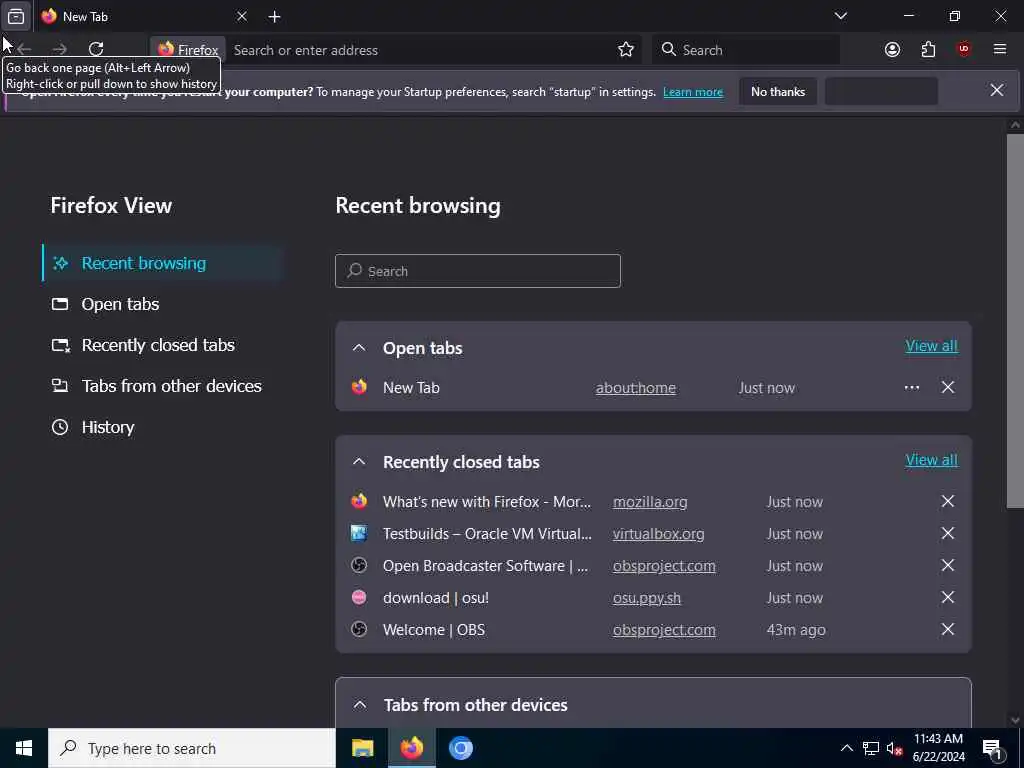Open the application hamburger menu
1024x768 pixels.
(1000, 50)
